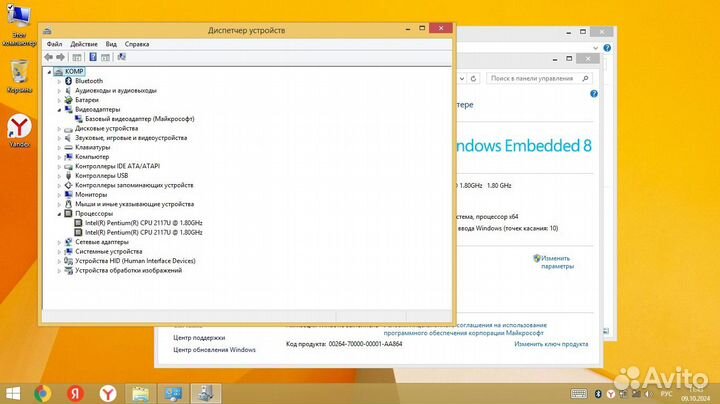Open Help via the blue question toolbar icon
This screenshot has width=720, height=404.
click(93, 57)
